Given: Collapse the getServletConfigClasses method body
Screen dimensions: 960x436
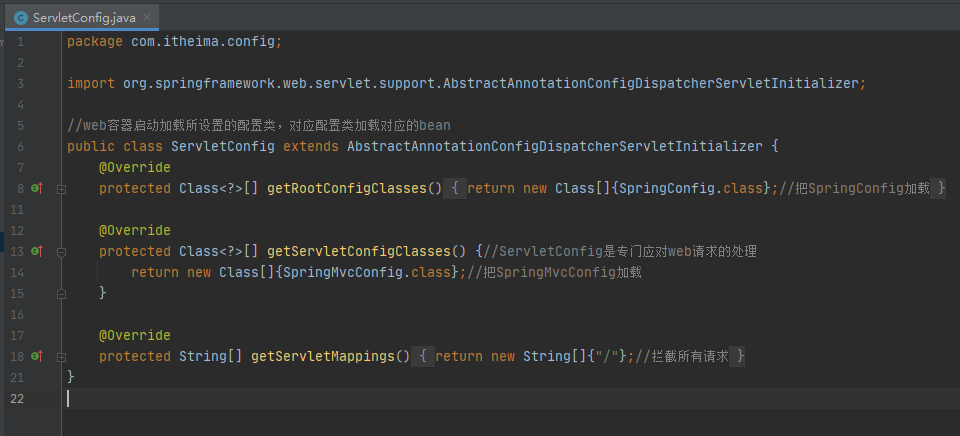Looking at the screenshot, I should point(61,251).
